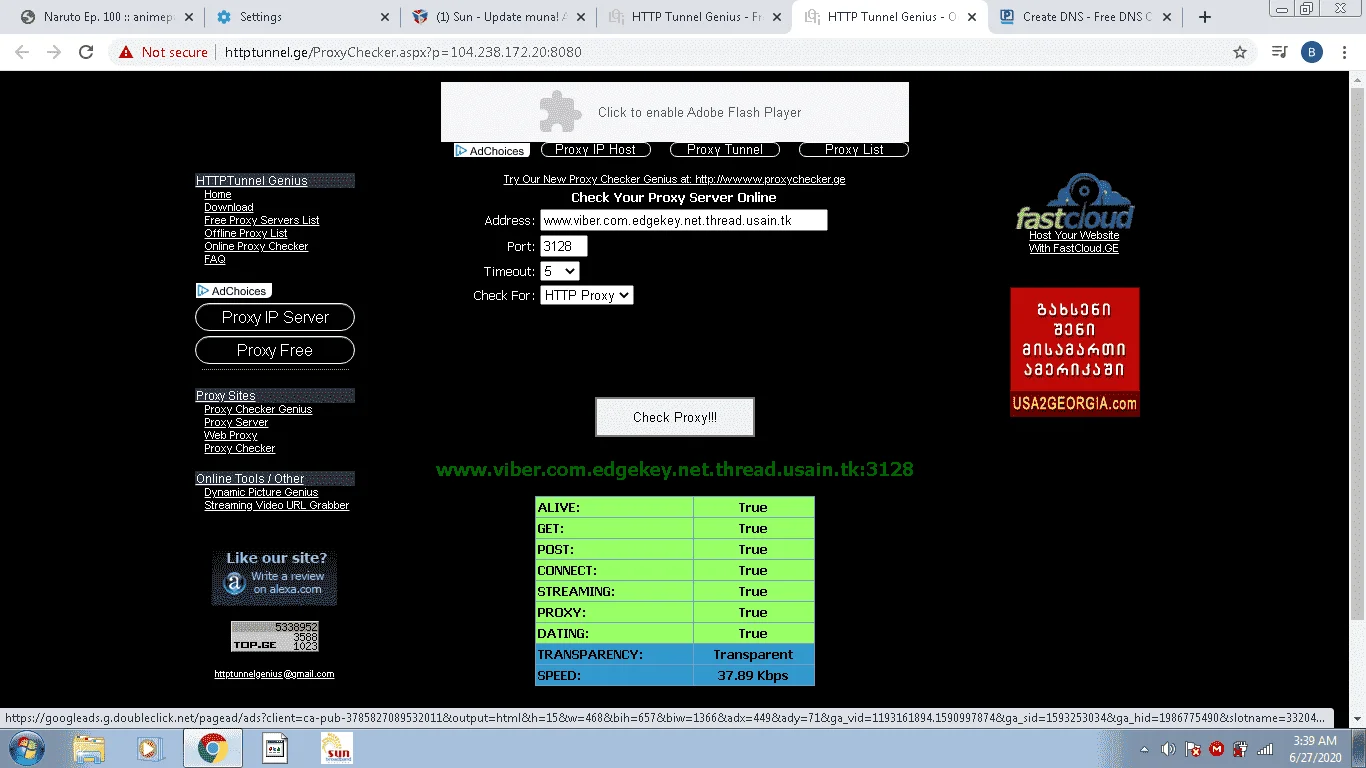Go forward in browser history
The image size is (1366, 768).
click(54, 52)
